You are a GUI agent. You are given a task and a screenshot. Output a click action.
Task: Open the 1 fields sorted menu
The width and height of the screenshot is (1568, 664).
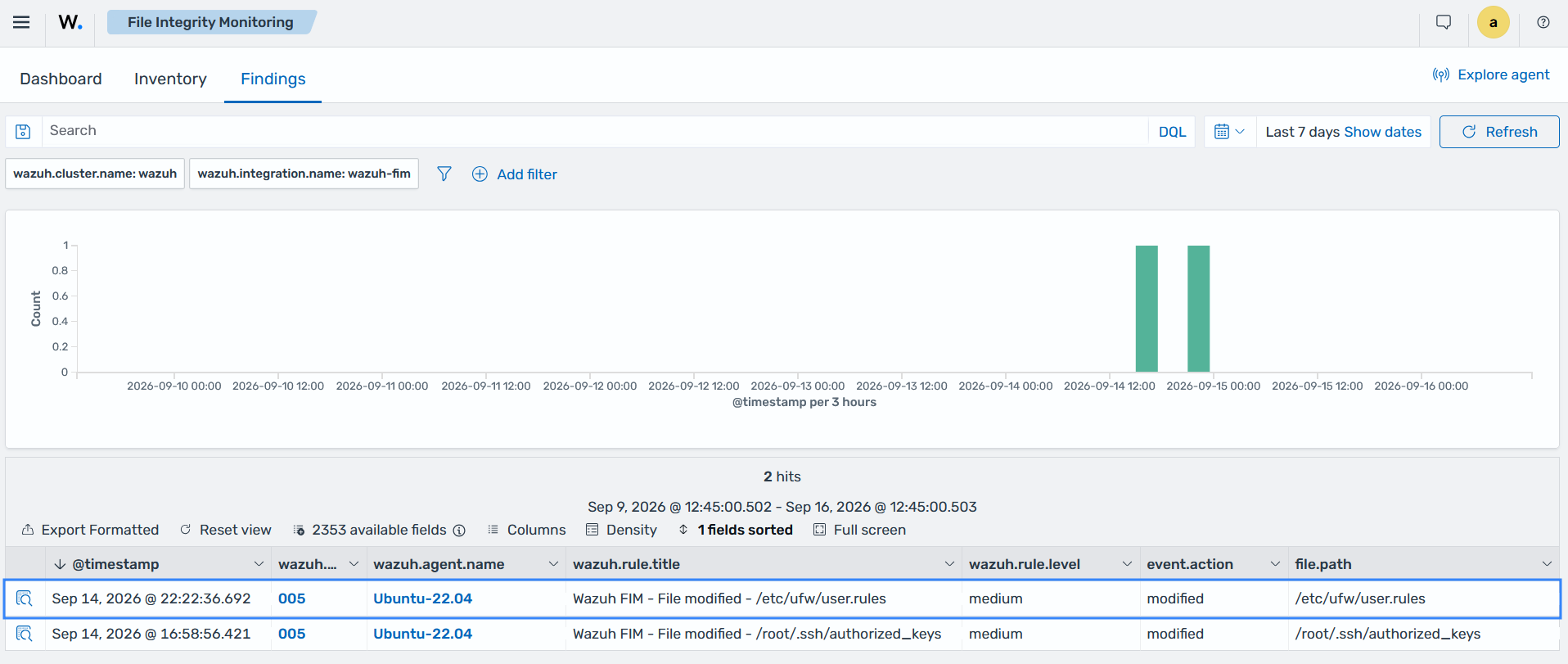[x=736, y=530]
